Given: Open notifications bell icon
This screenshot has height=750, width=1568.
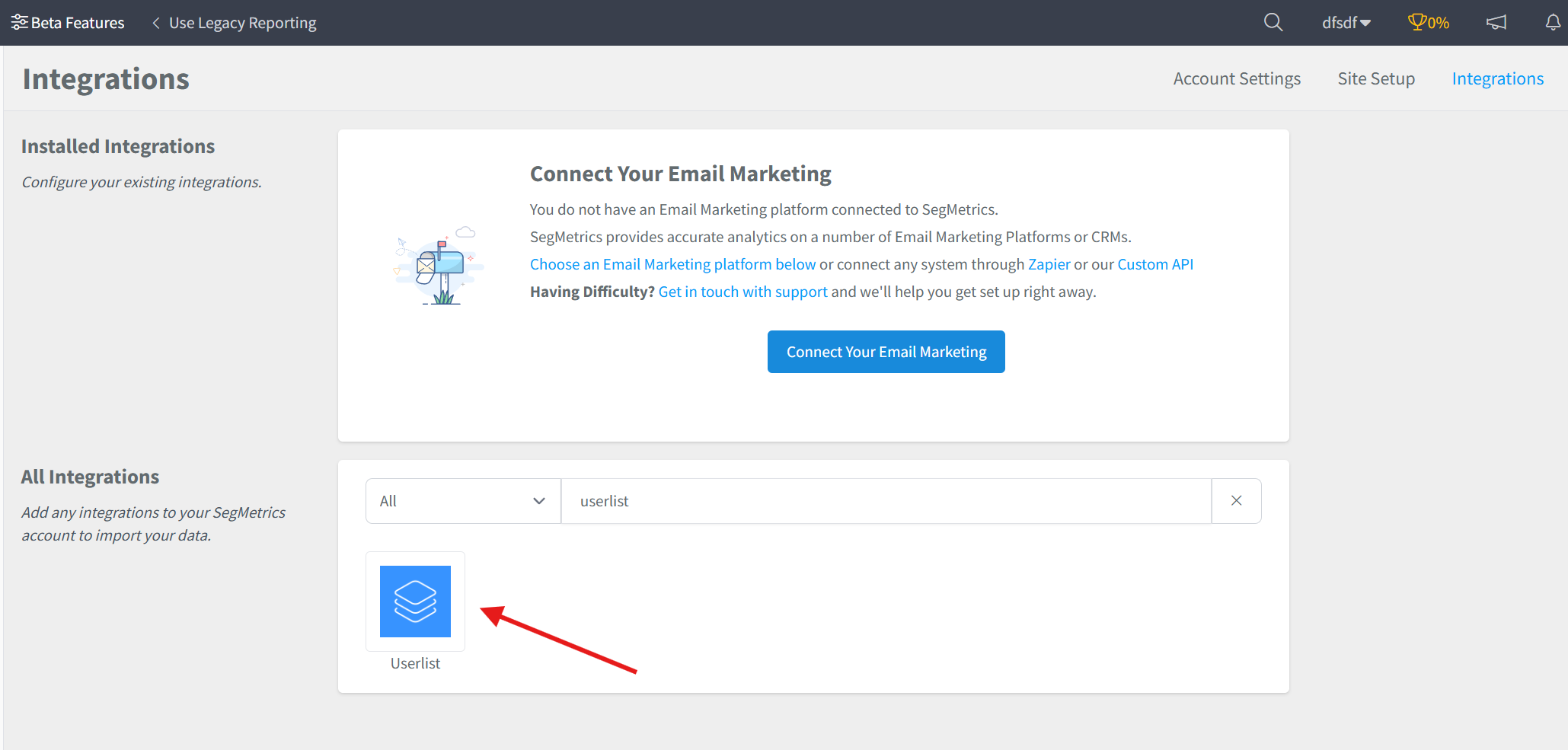Looking at the screenshot, I should (x=1553, y=23).
